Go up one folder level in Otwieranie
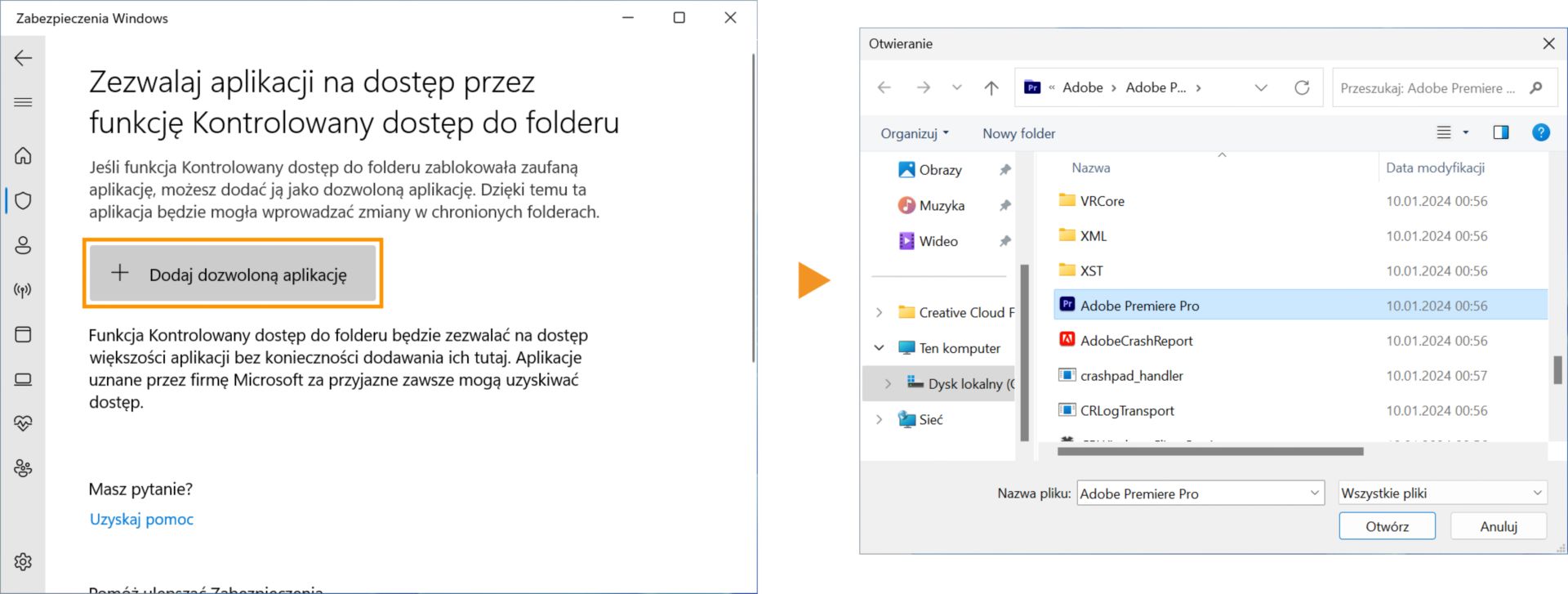Image resolution: width=1568 pixels, height=594 pixels. pos(991,87)
